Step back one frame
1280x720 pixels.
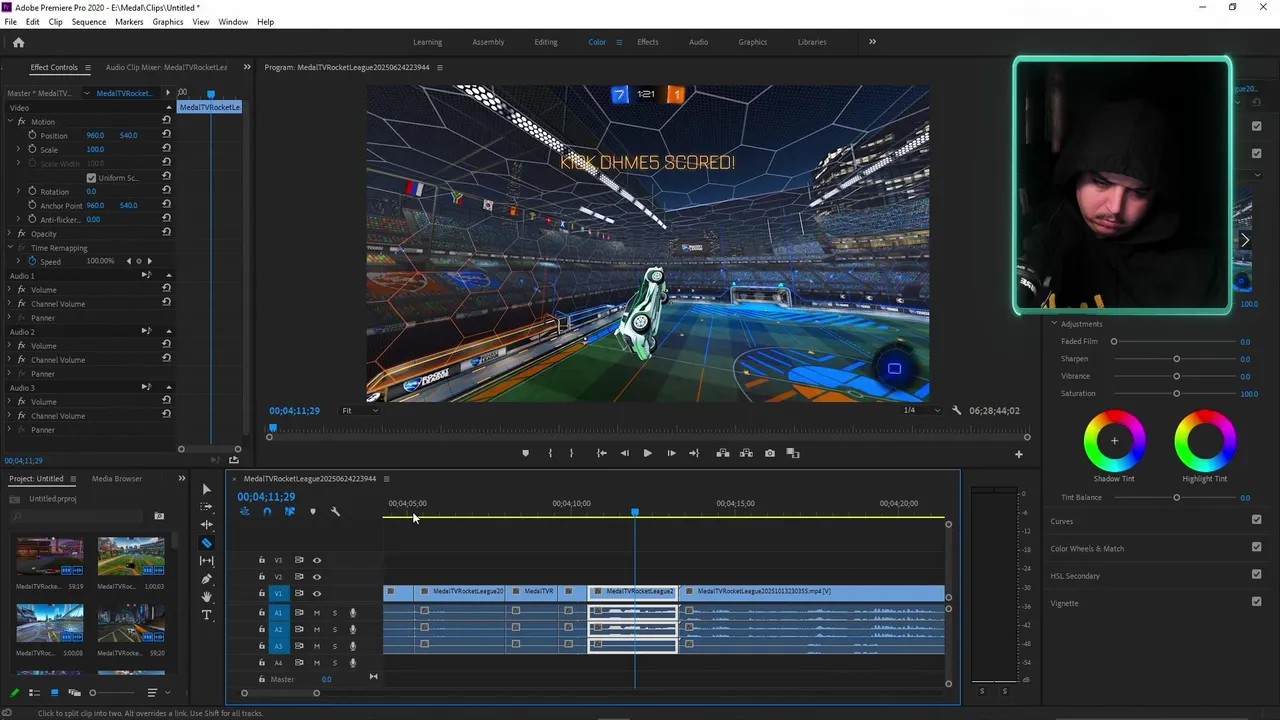(624, 453)
